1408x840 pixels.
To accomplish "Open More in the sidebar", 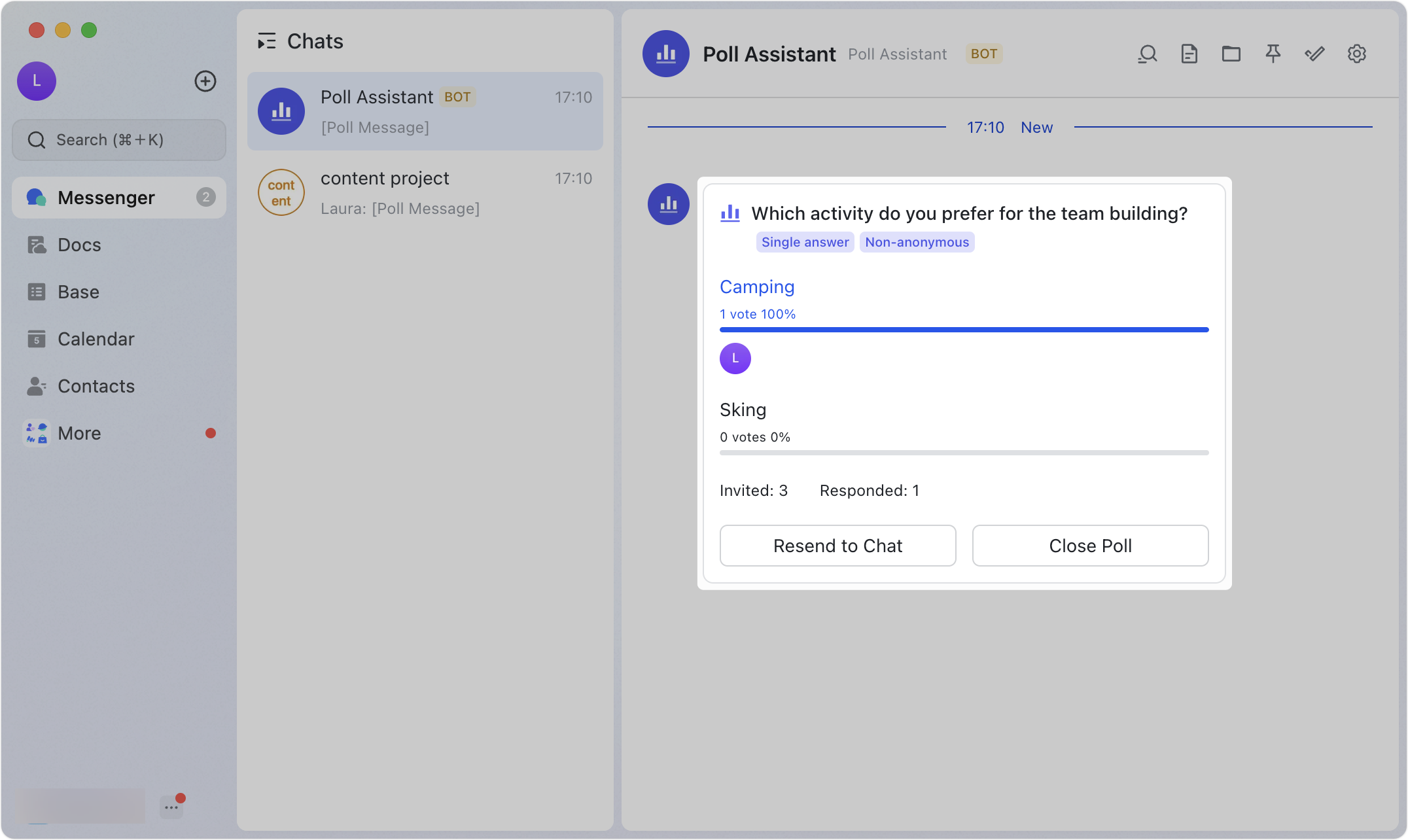I will pyautogui.click(x=119, y=433).
